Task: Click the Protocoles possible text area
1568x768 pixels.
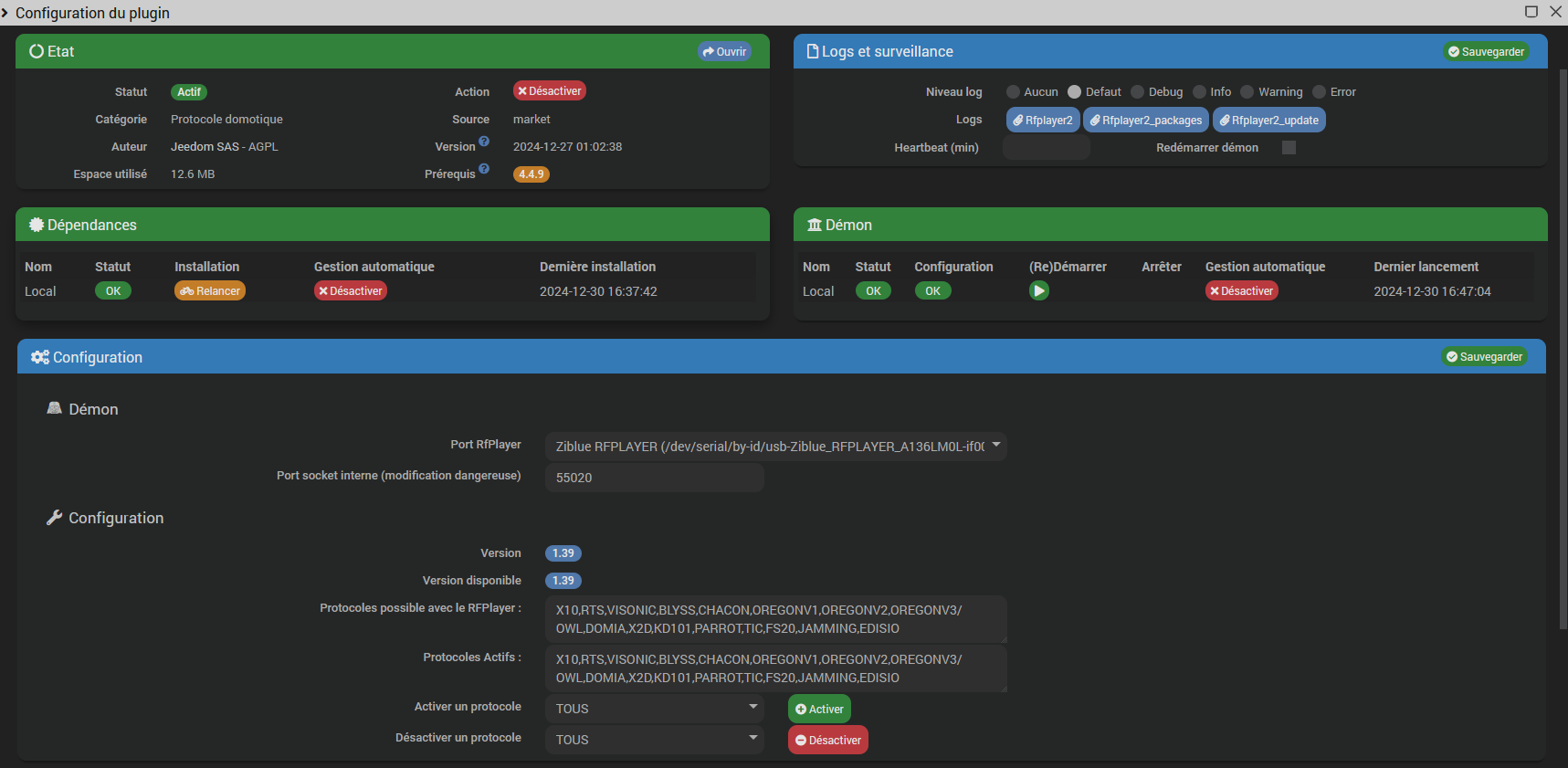Action: (776, 619)
